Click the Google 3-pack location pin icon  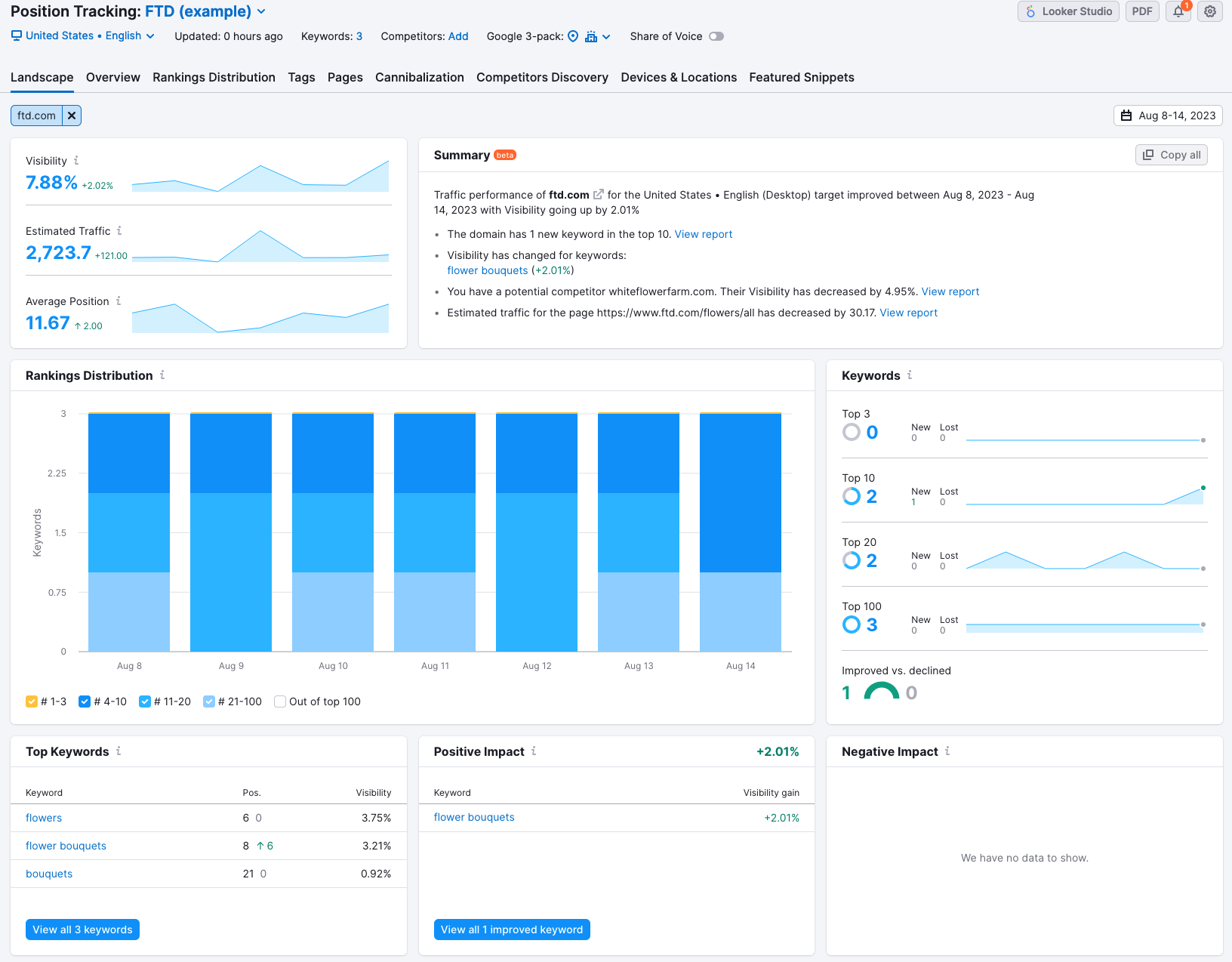(573, 36)
